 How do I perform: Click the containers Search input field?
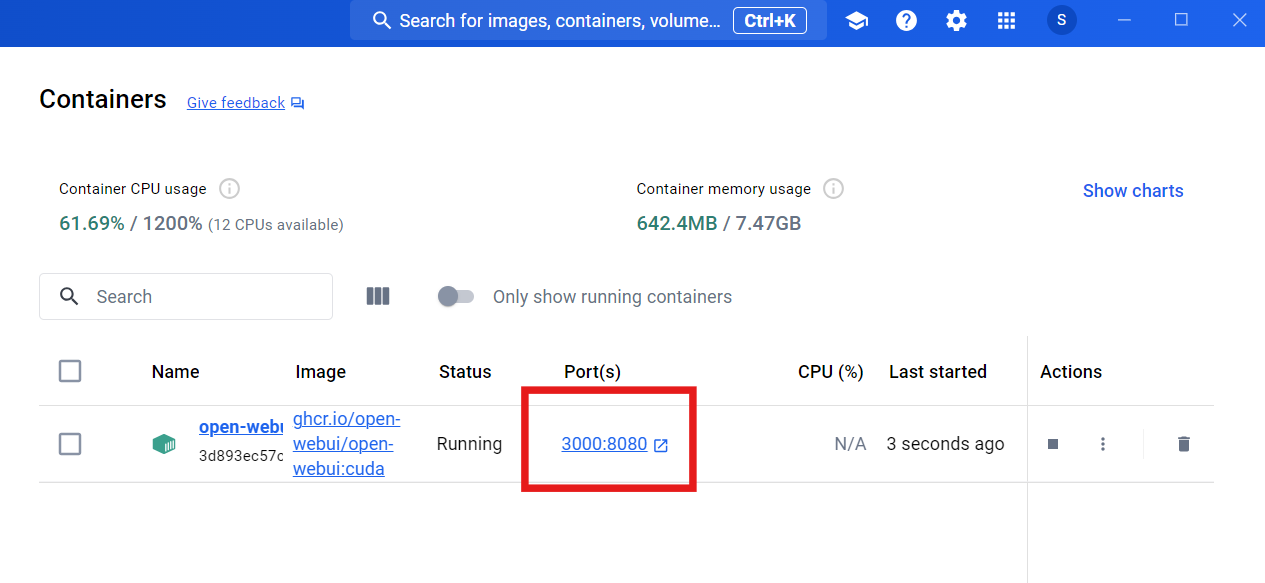coord(200,297)
